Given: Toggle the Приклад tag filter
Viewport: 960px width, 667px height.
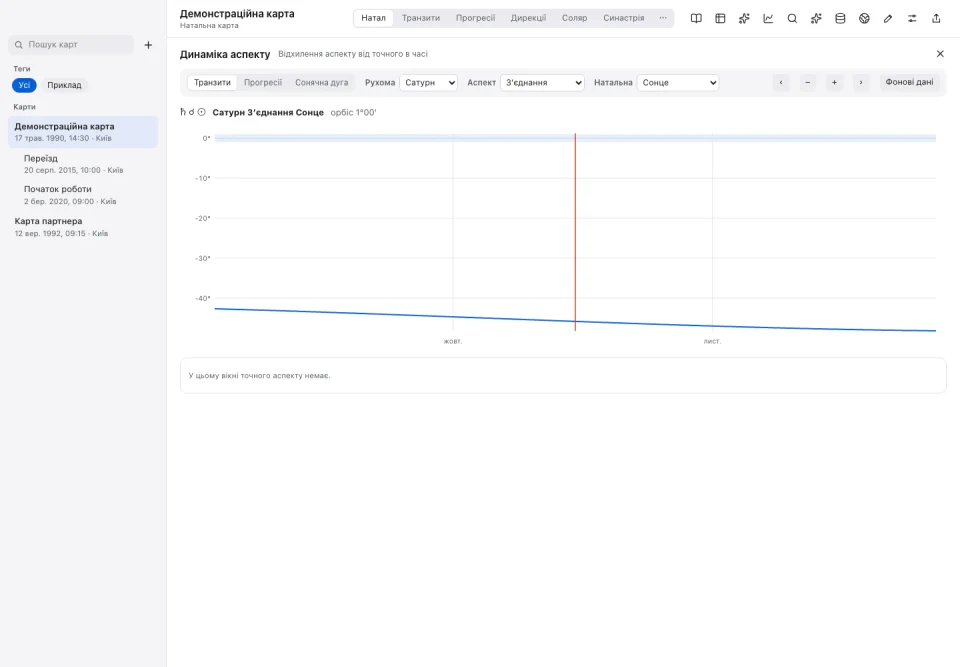Looking at the screenshot, I should click(x=64, y=85).
